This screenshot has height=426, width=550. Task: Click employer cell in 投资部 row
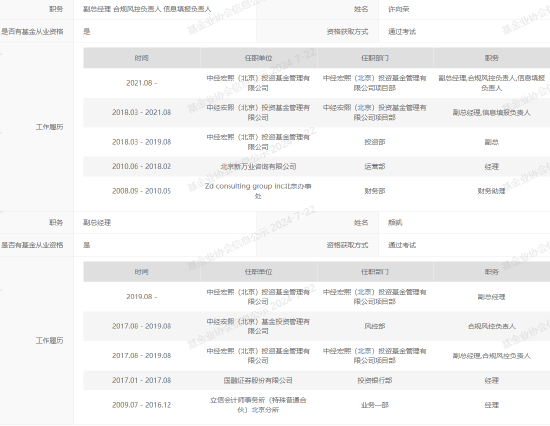(x=258, y=142)
